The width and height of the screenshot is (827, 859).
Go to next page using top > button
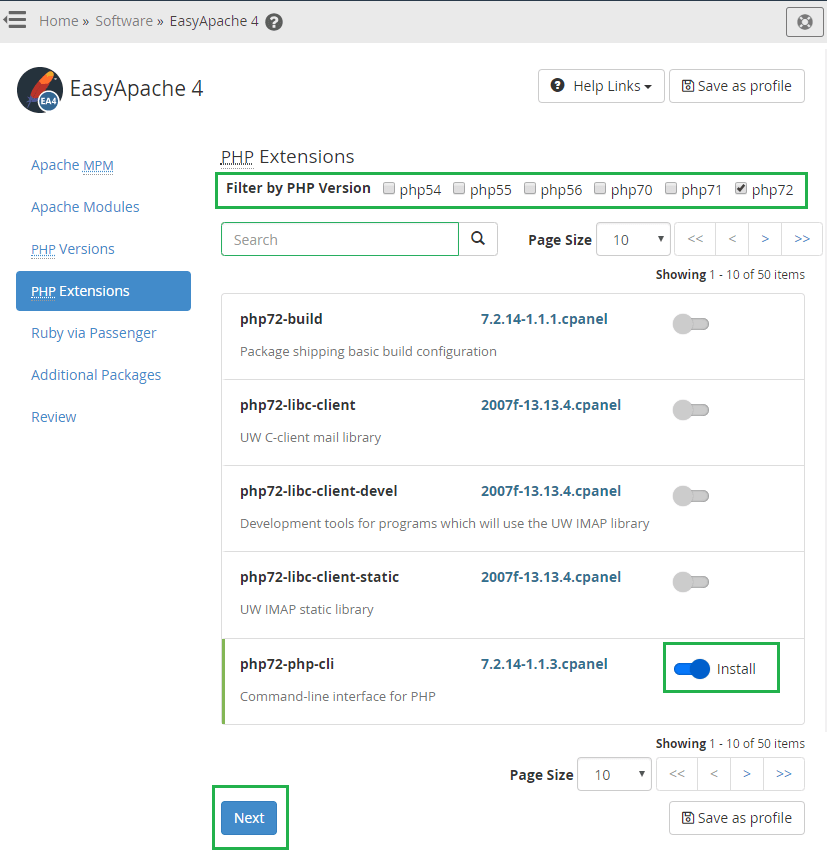(x=765, y=239)
